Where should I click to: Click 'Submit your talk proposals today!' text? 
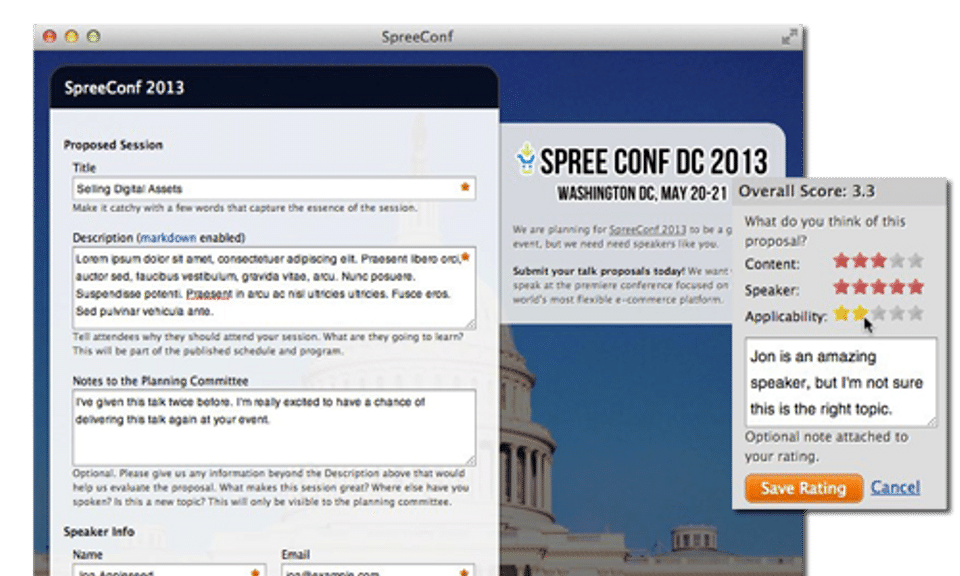pos(598,271)
